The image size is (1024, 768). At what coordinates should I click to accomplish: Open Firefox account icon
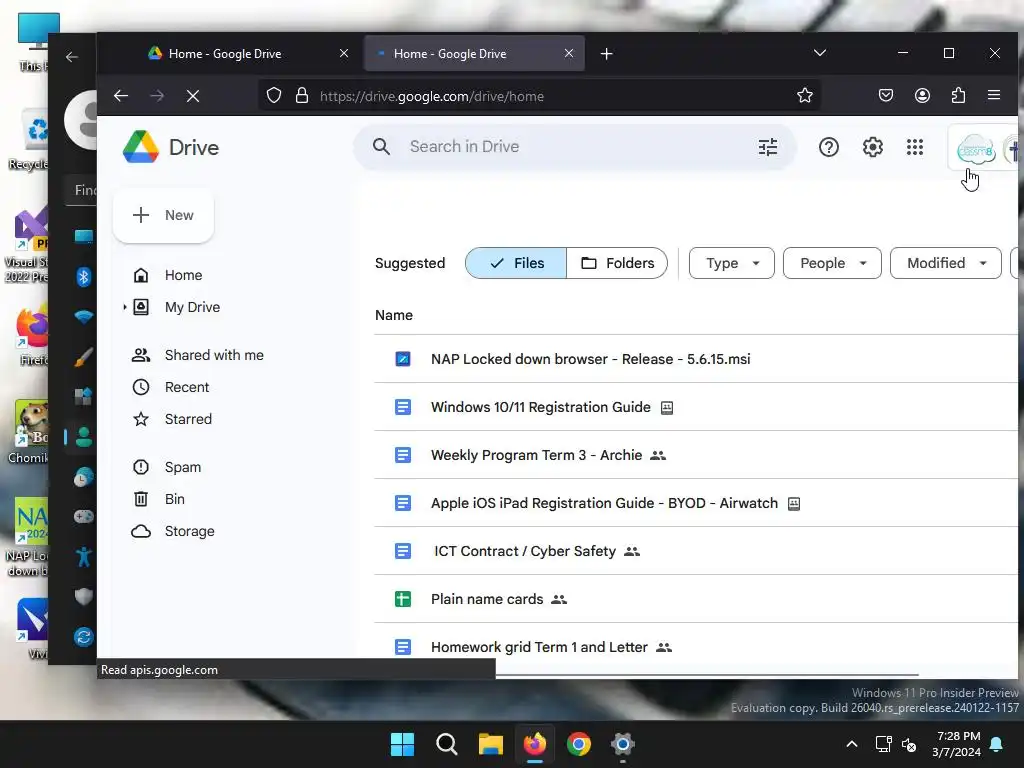[x=922, y=96]
